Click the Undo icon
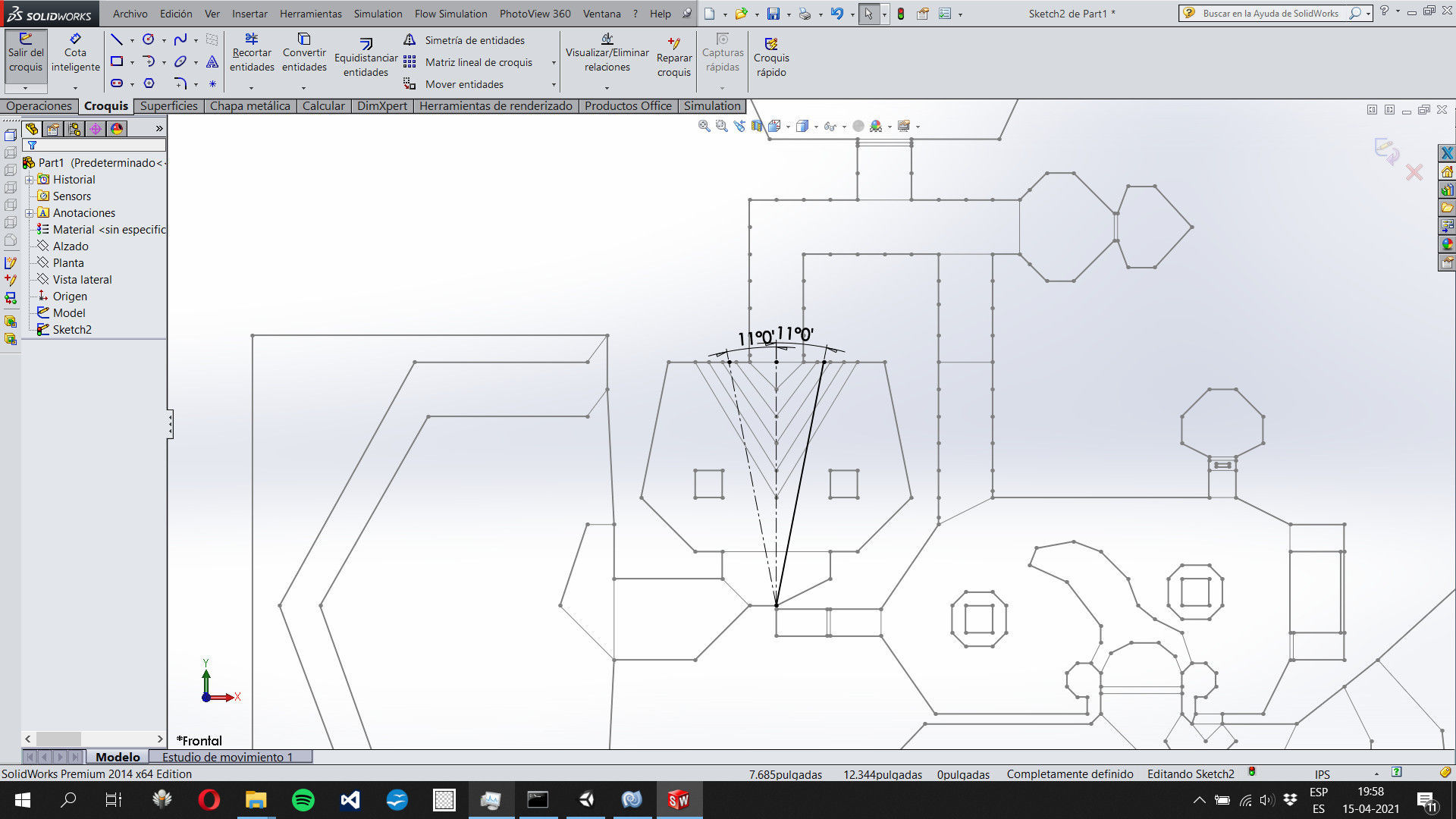 (x=836, y=14)
